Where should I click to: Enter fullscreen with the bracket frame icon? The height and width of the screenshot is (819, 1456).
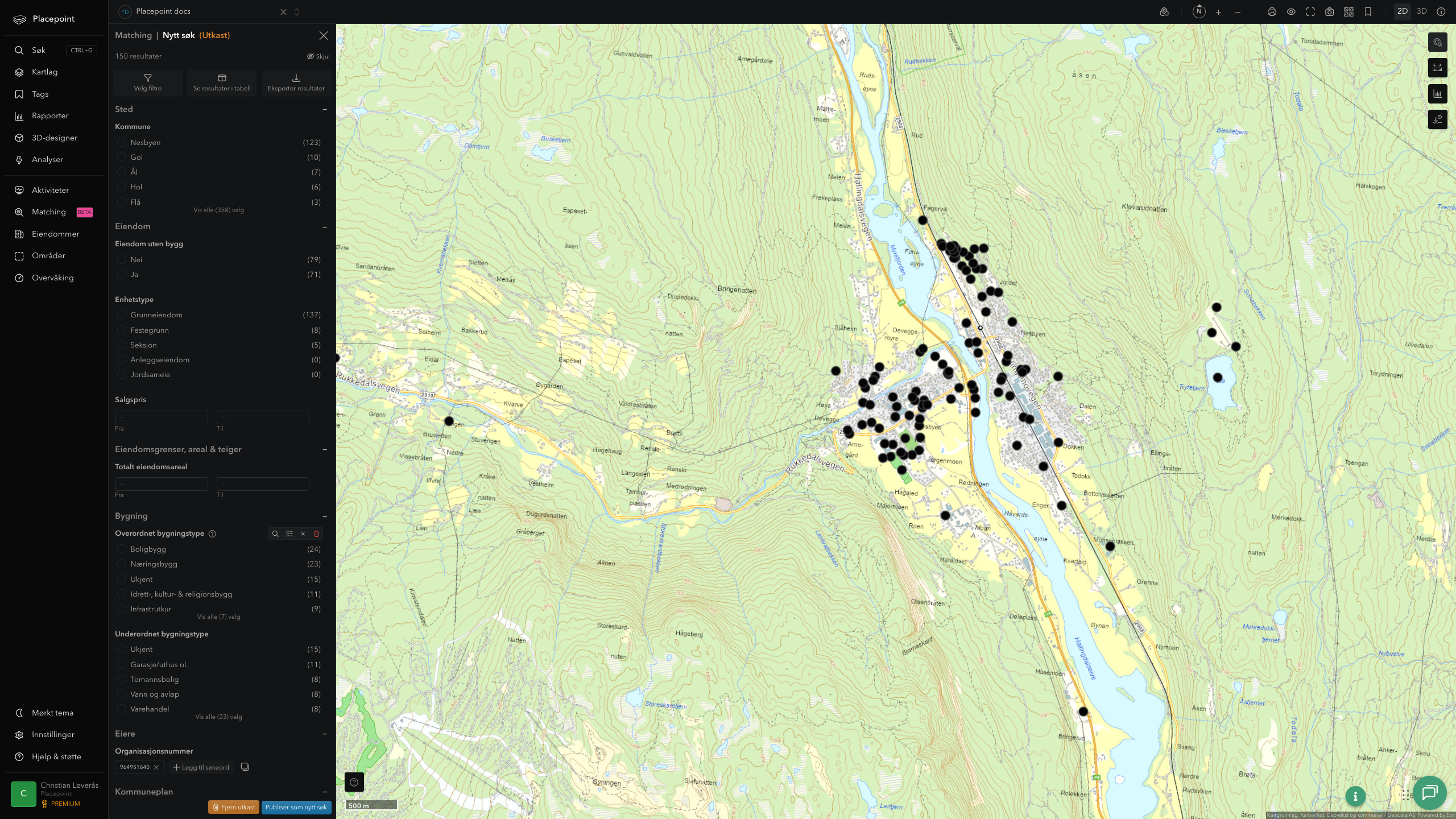click(x=1310, y=12)
